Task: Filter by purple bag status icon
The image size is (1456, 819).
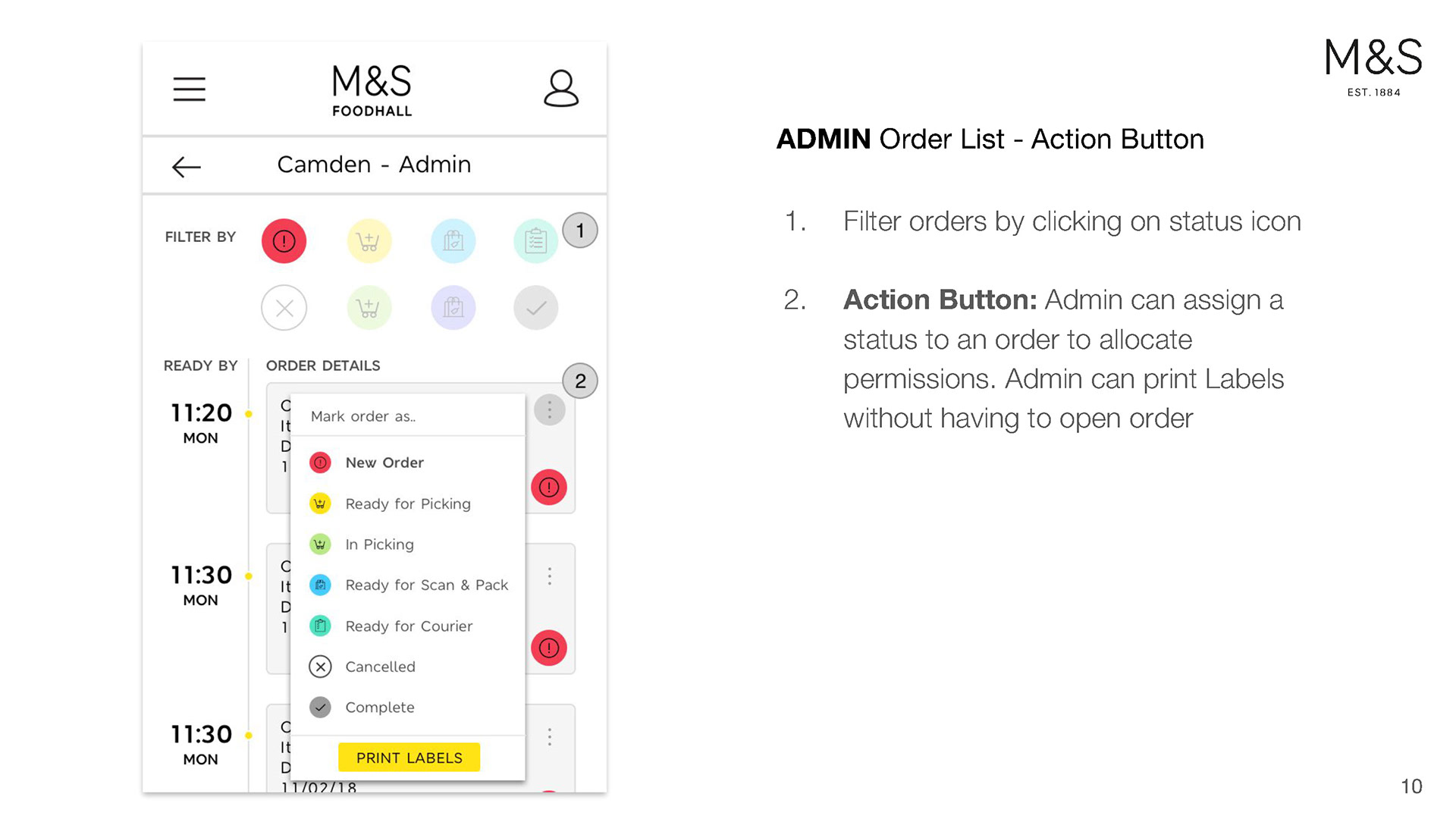Action: pos(453,308)
